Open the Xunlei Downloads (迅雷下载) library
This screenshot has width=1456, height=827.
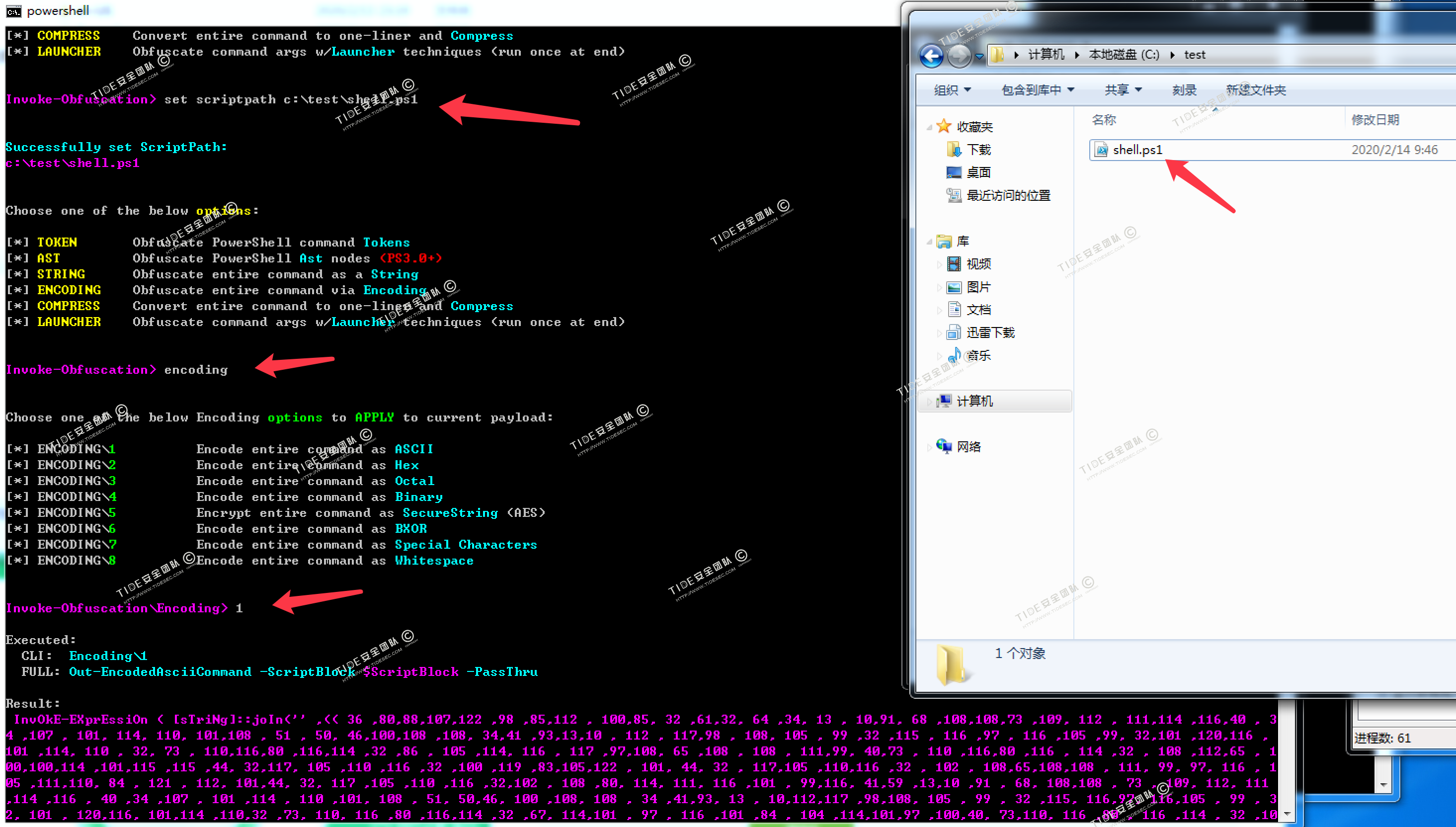click(x=990, y=332)
